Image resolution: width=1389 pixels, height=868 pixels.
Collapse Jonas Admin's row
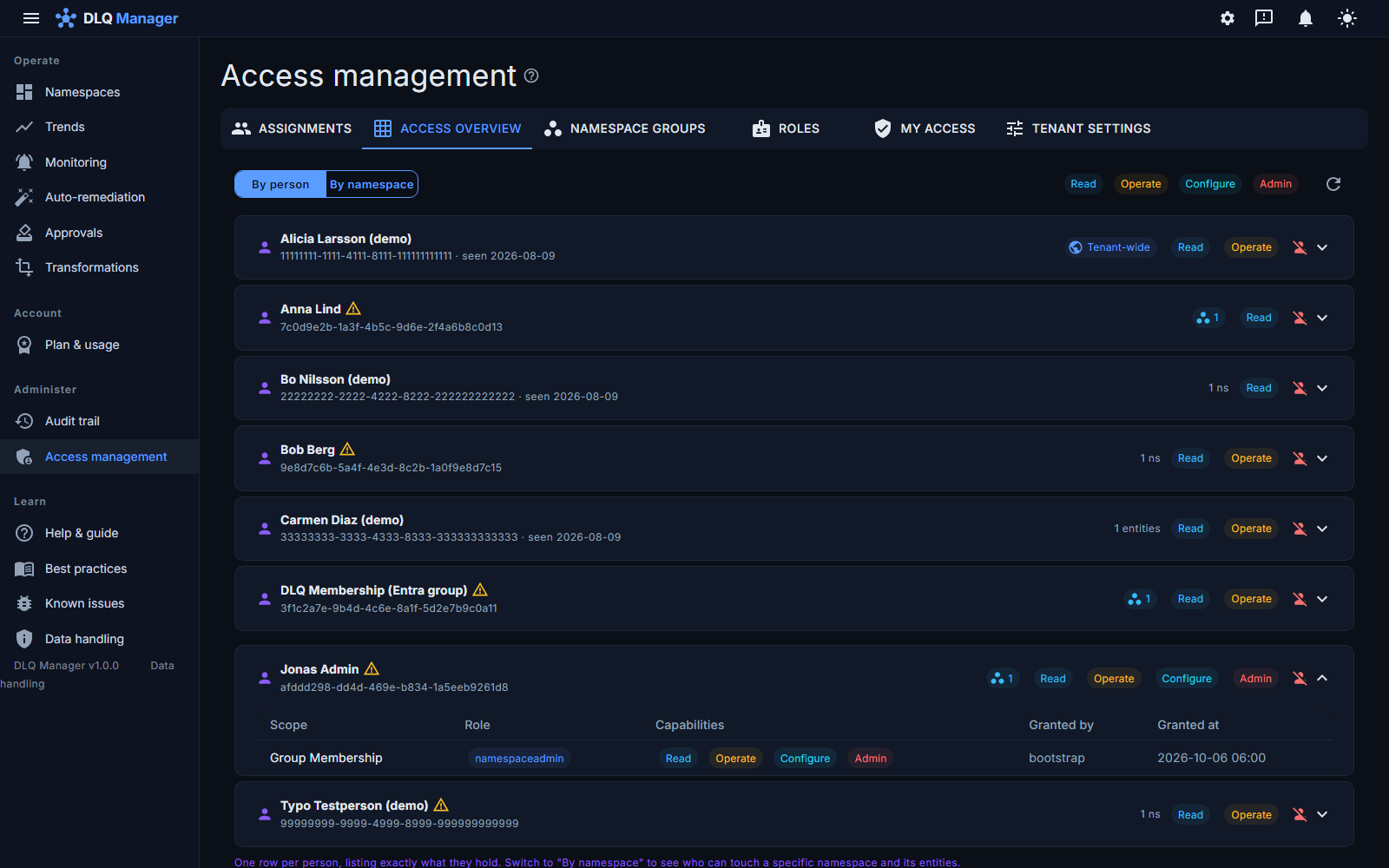pos(1322,679)
